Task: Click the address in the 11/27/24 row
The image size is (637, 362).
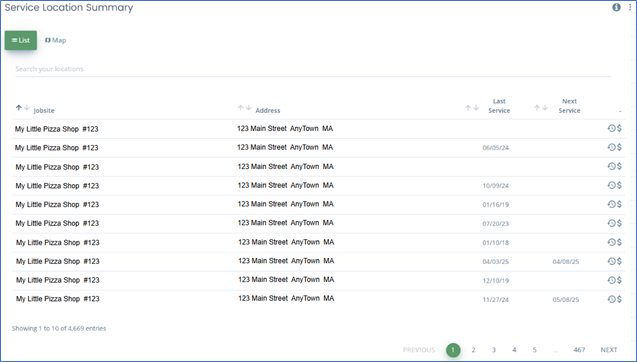Action: tap(286, 298)
